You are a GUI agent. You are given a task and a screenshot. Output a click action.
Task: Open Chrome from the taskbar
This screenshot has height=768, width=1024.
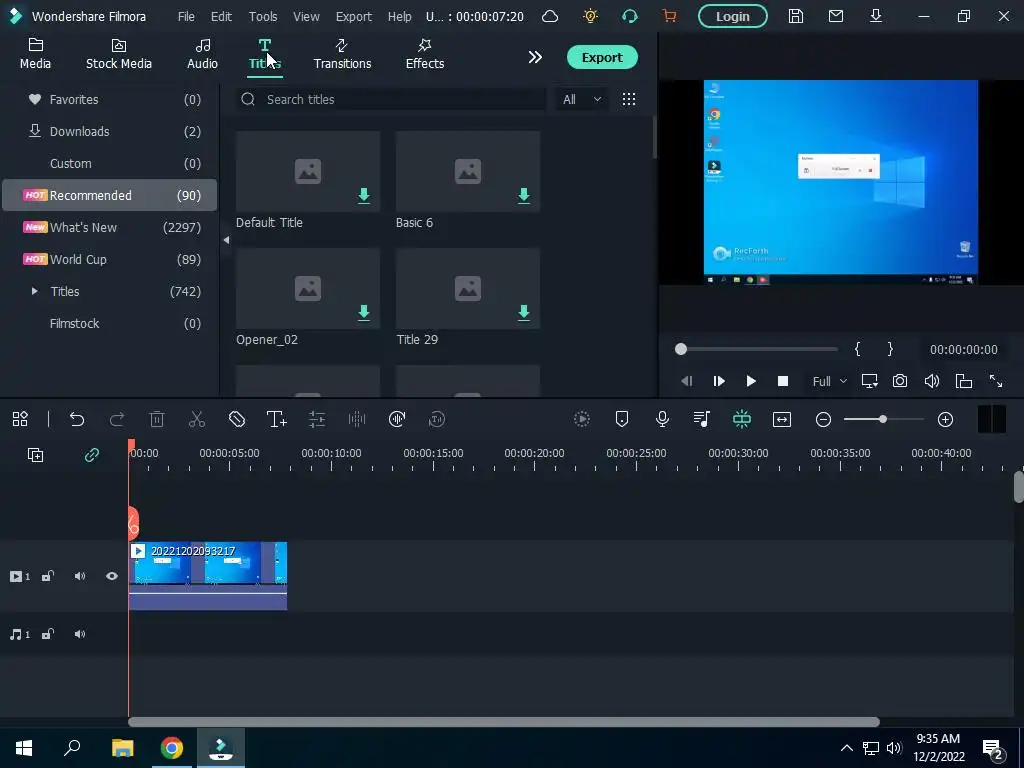[172, 748]
